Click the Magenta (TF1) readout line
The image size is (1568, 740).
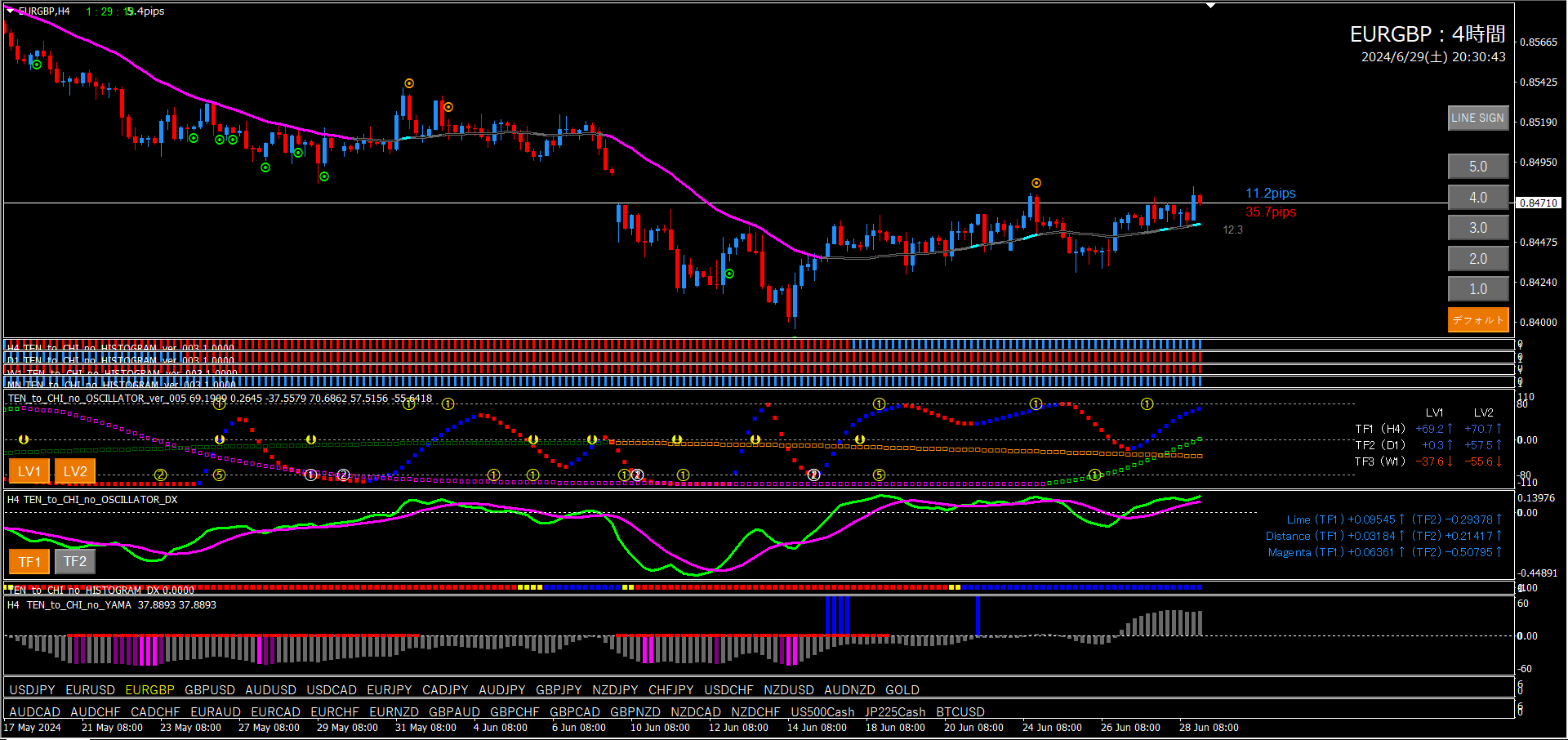(1385, 553)
